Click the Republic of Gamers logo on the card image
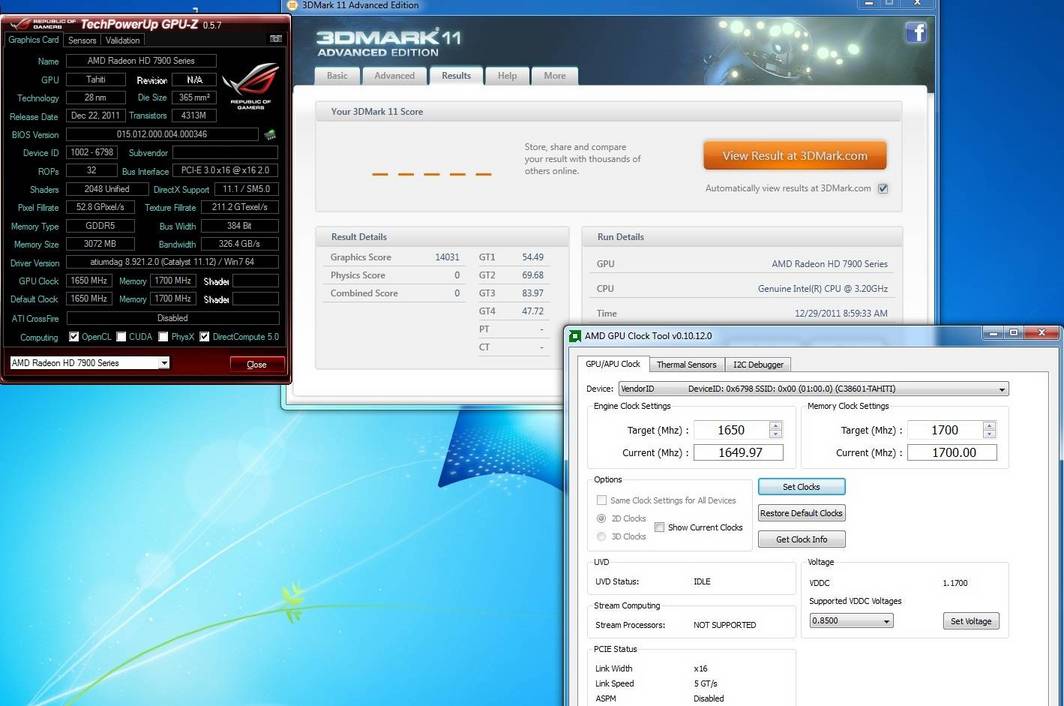 252,85
